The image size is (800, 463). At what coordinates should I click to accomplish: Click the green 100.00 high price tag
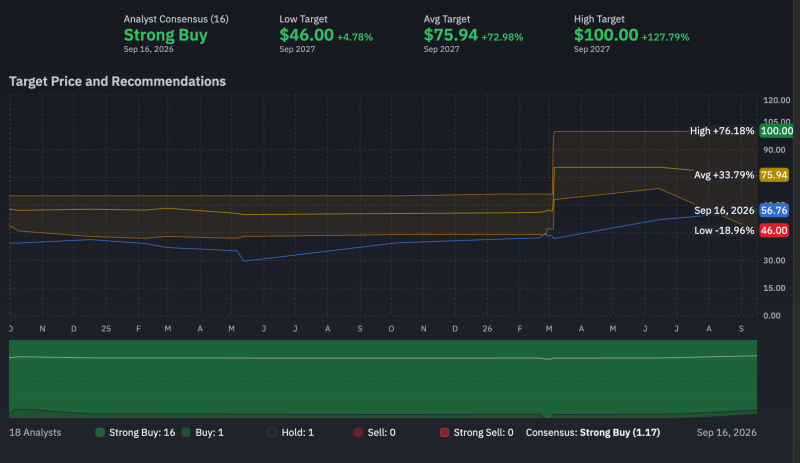(x=777, y=131)
